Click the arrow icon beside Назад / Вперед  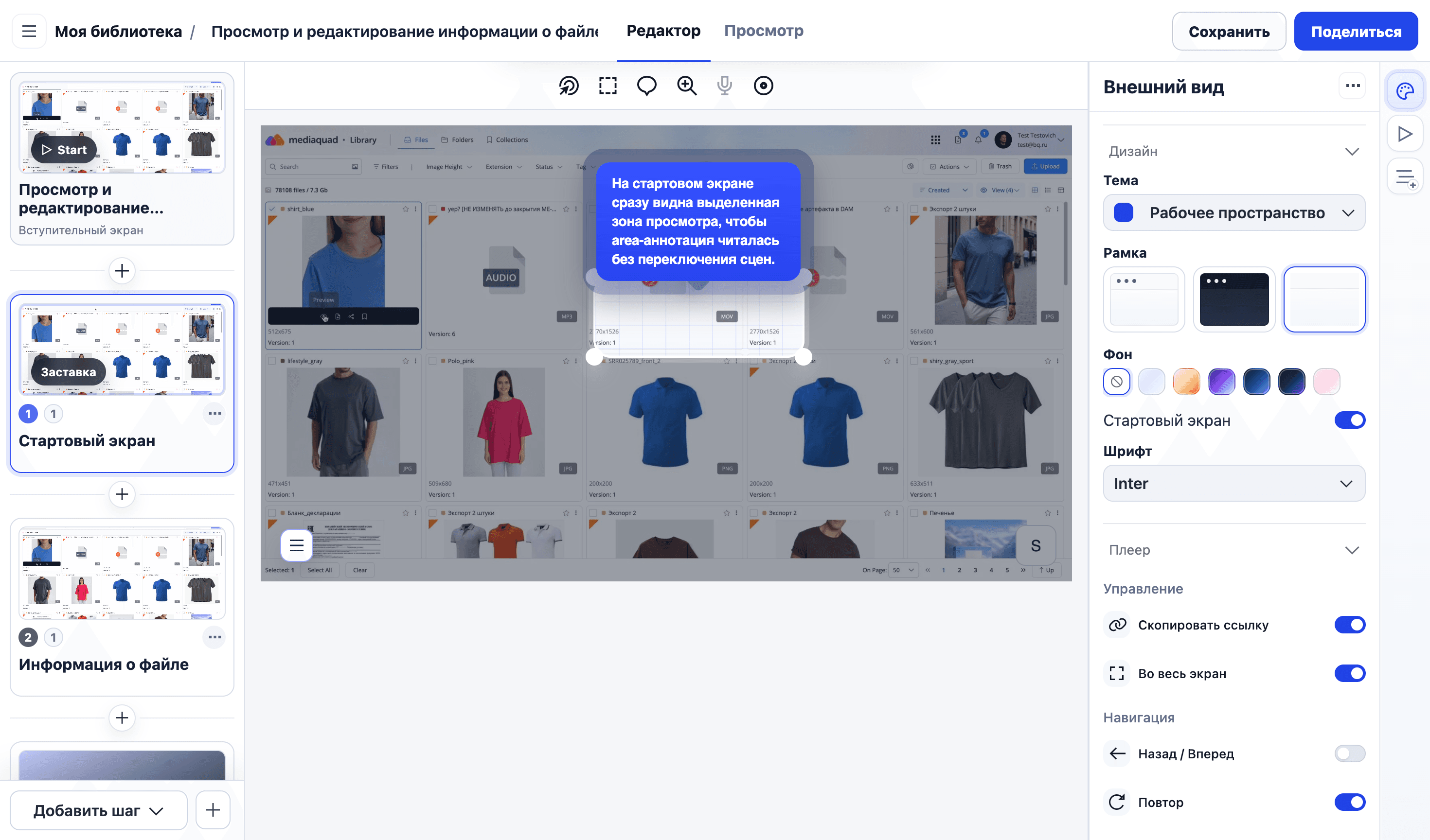tap(1117, 753)
